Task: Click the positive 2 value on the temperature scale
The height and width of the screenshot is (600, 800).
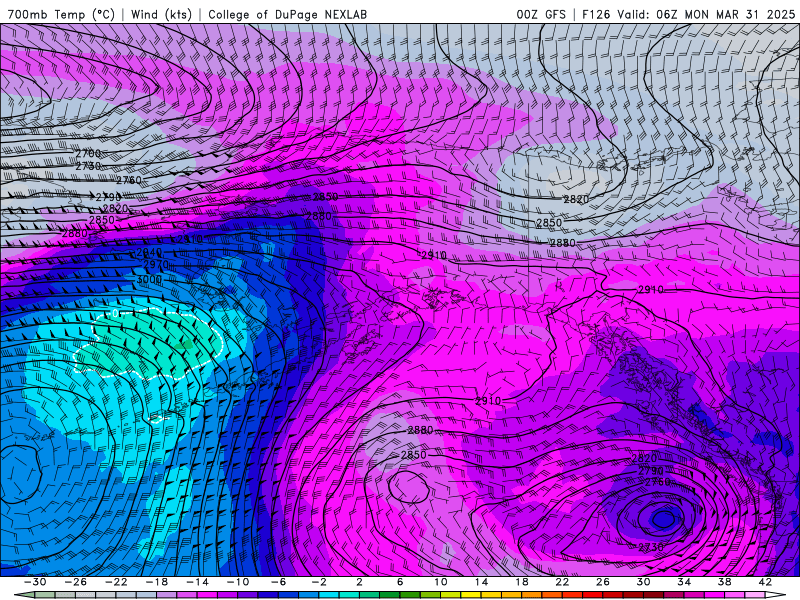Action: pos(359,582)
